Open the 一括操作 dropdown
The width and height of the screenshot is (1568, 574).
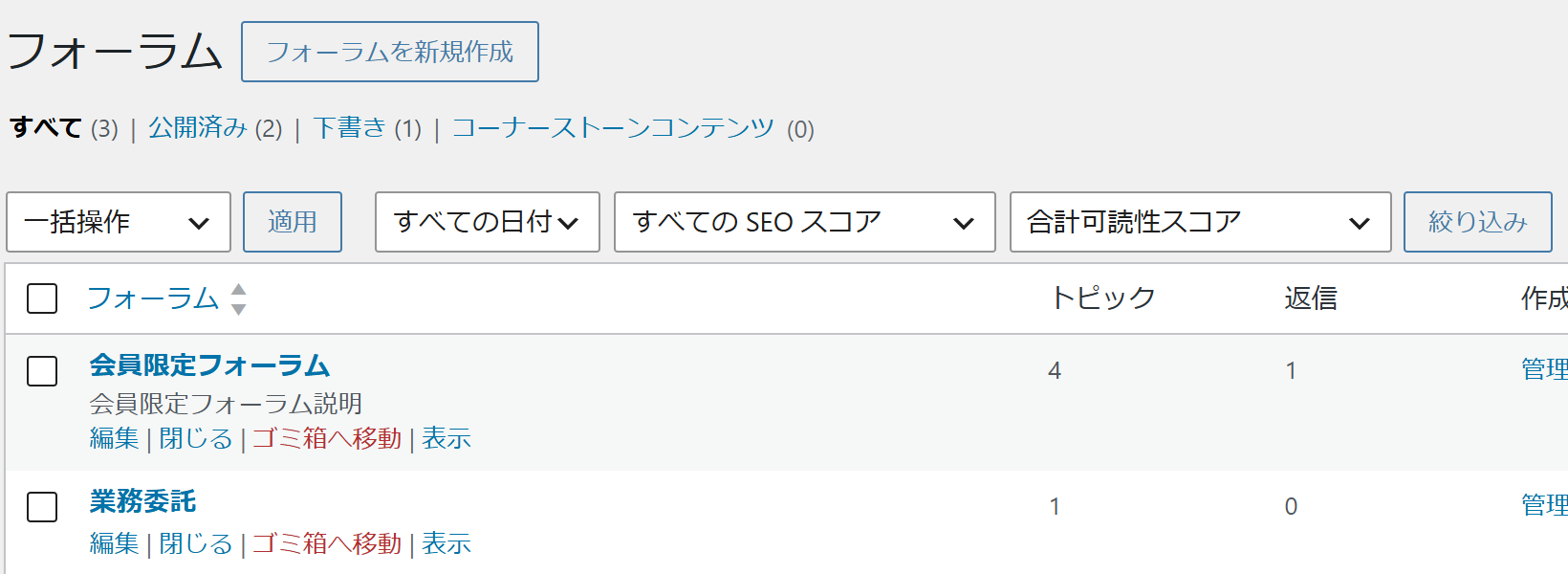(119, 222)
